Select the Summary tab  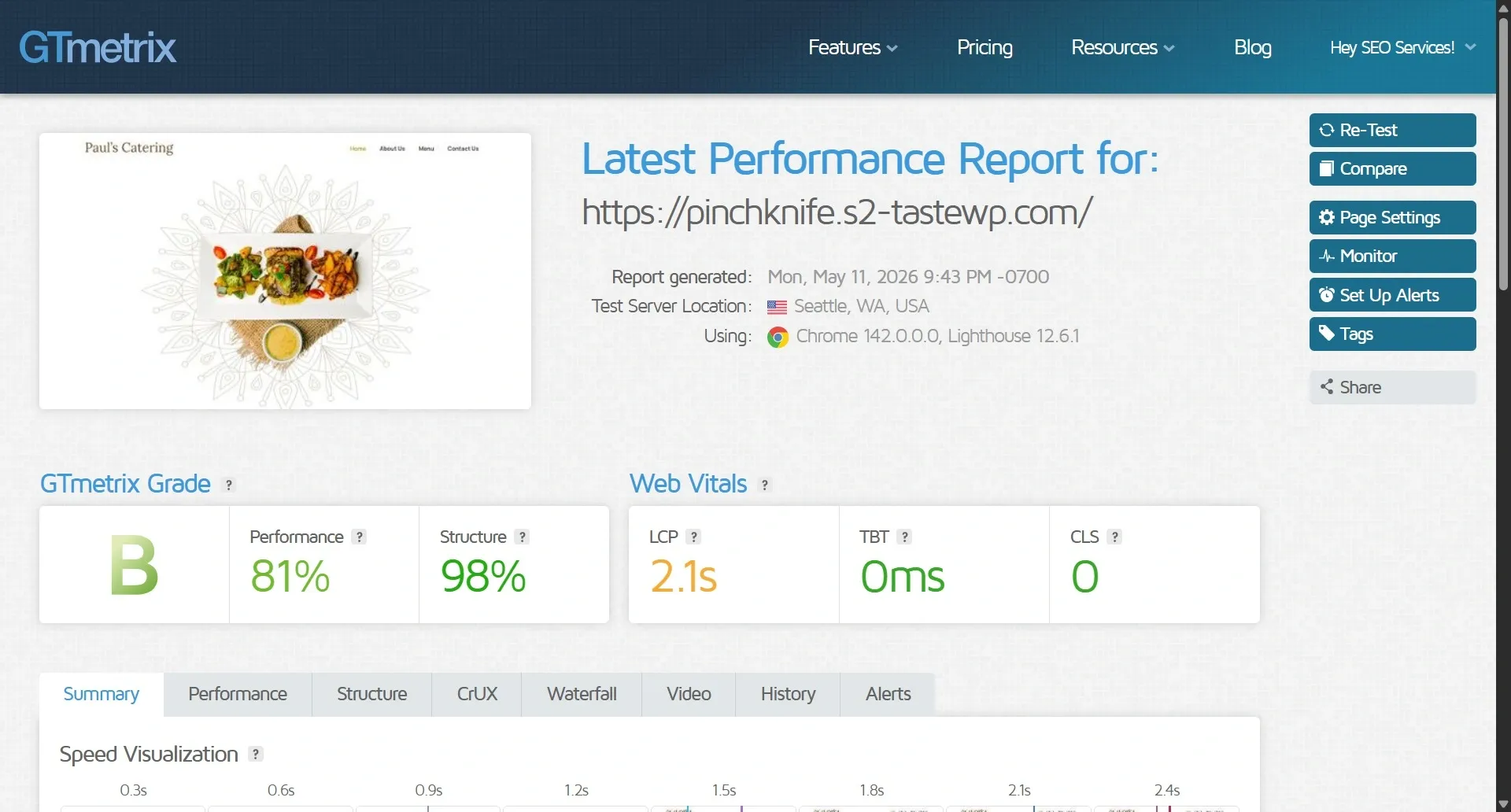102,694
